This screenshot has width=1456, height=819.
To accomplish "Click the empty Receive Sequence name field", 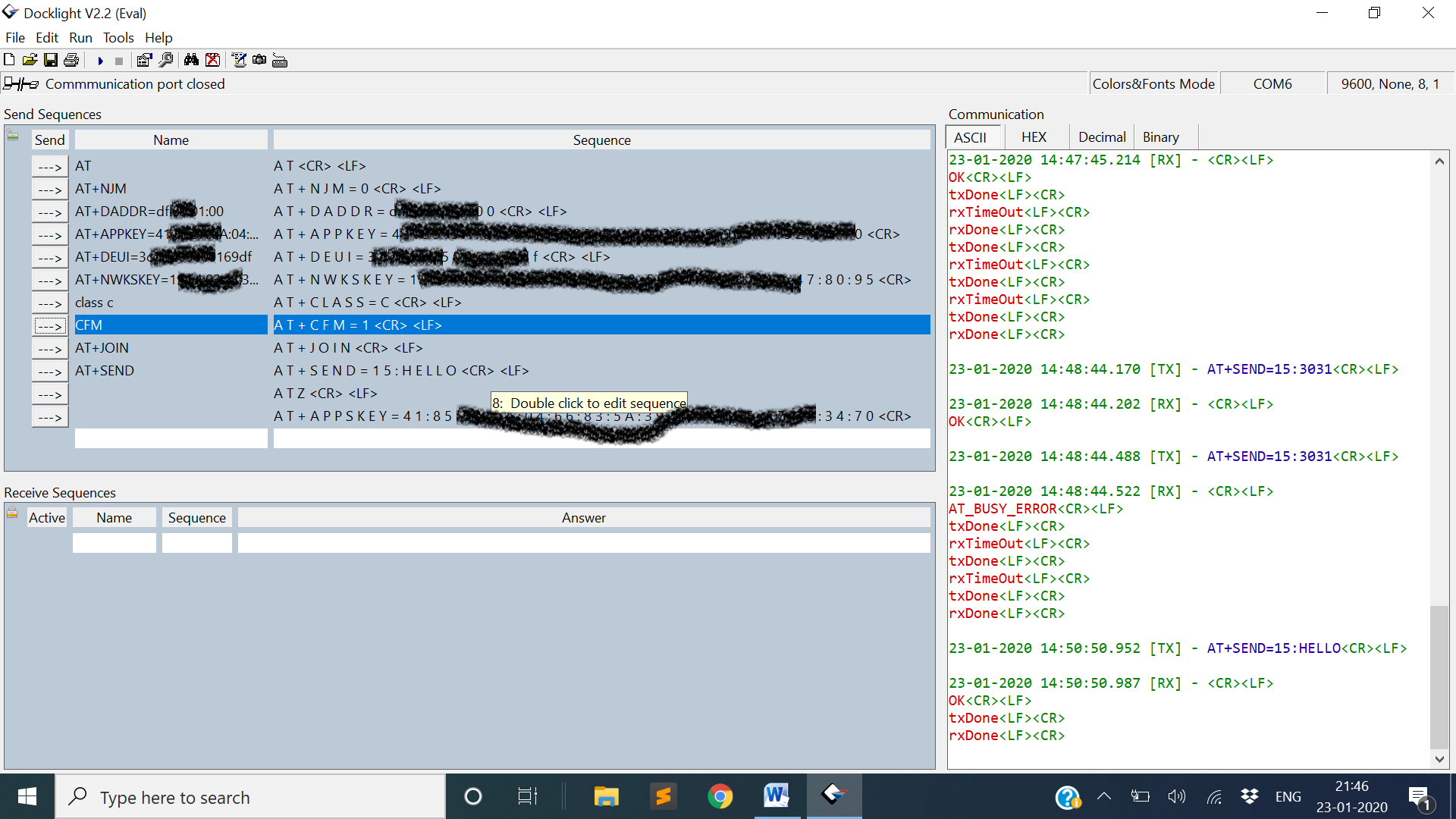I will tap(114, 543).
